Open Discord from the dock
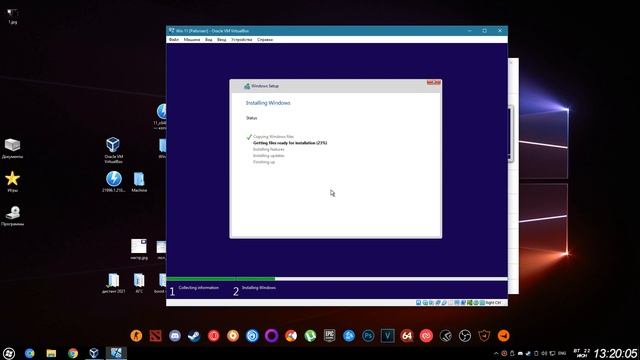Screen dimensions: 640x360 tap(175, 336)
